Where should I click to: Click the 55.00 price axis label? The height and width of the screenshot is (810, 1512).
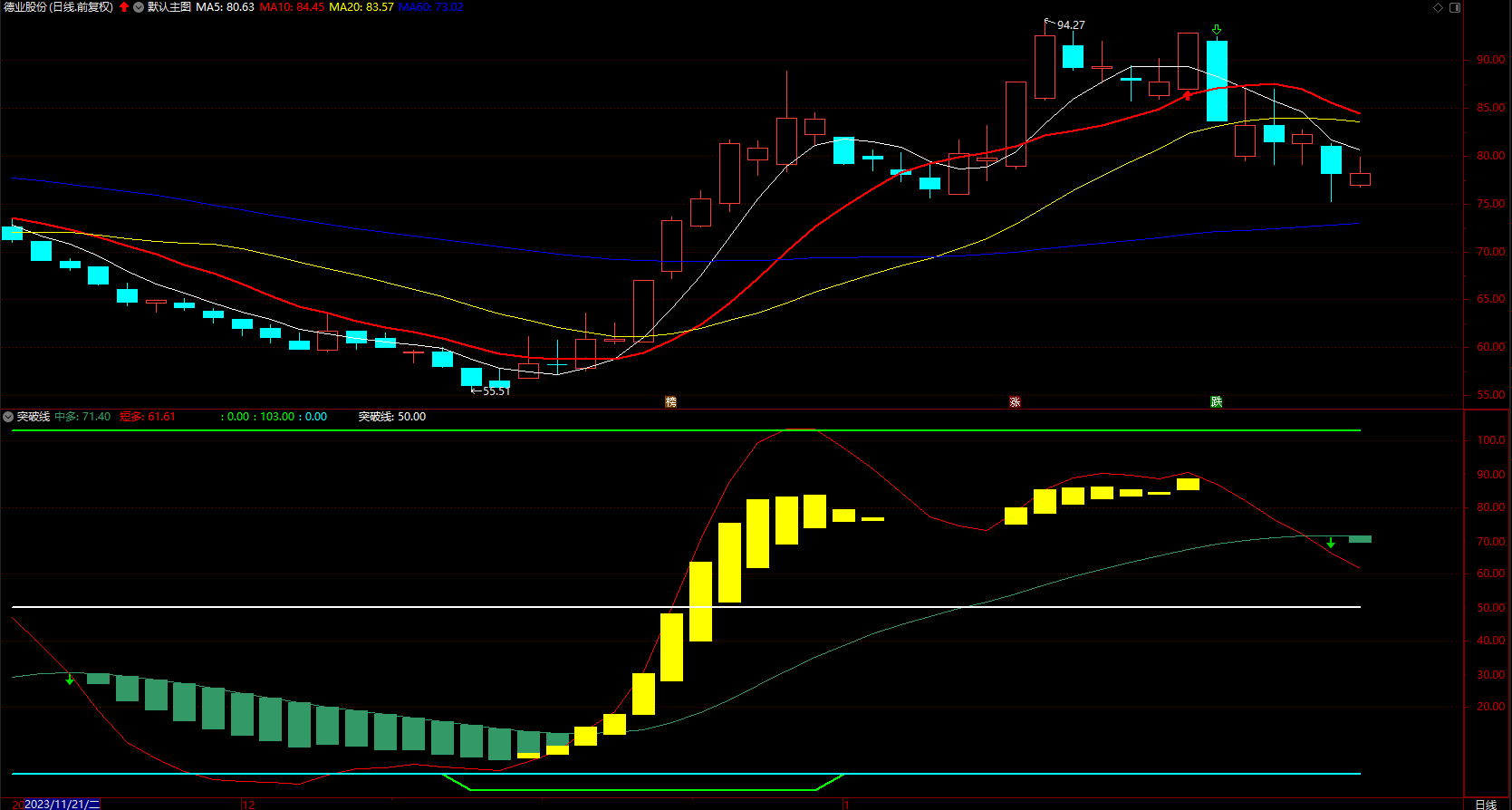[x=1490, y=395]
